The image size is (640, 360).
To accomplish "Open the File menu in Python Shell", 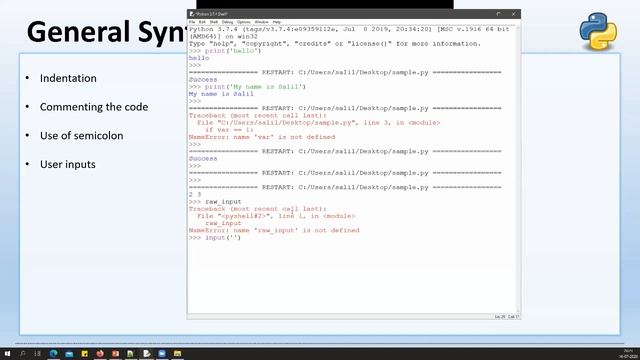I will (x=192, y=22).
